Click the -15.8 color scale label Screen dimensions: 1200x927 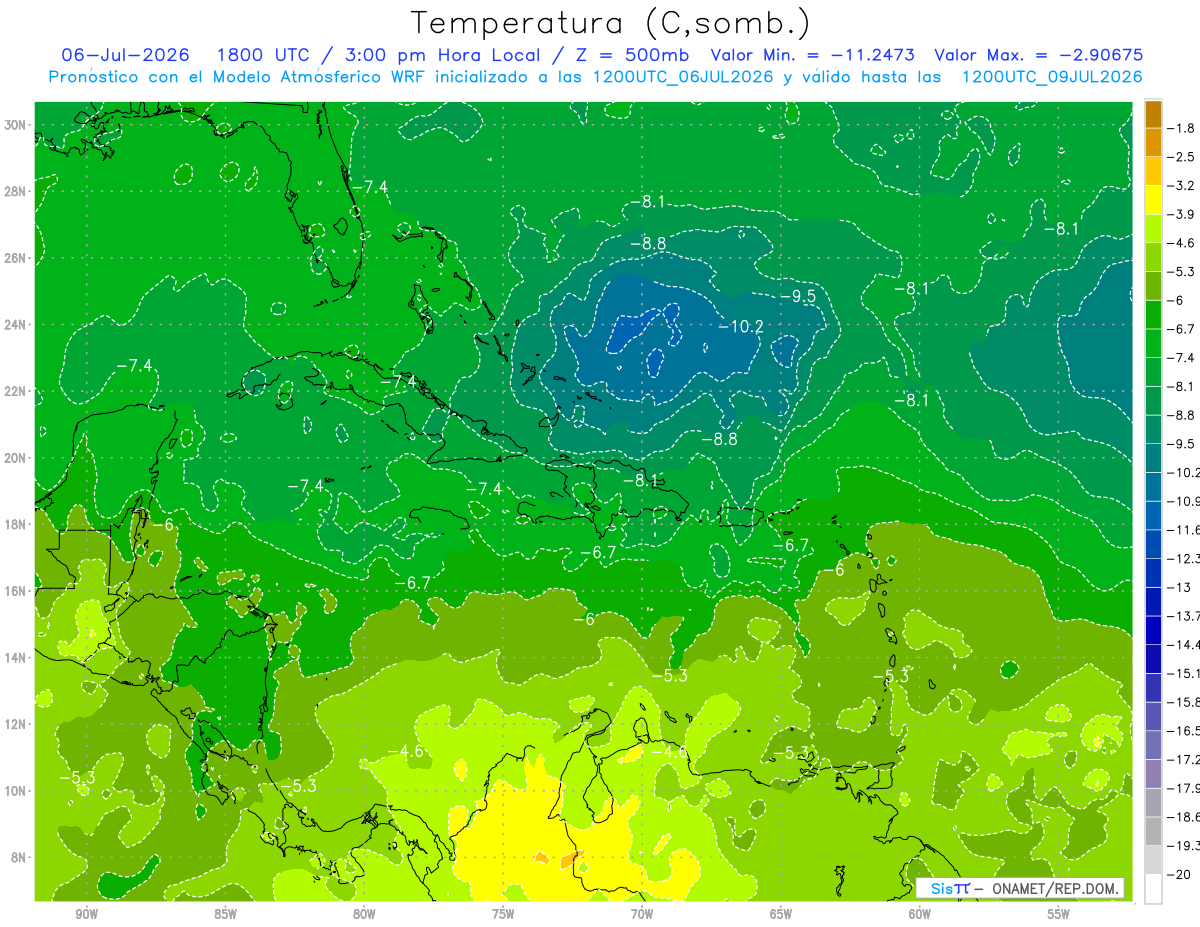tap(1183, 702)
